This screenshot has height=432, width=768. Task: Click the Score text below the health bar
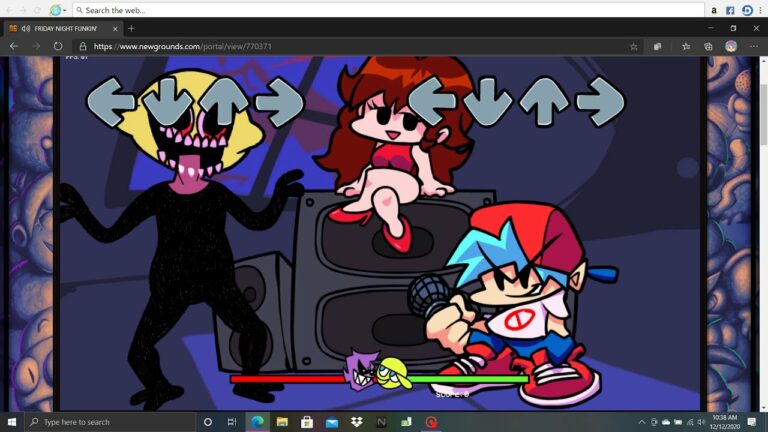tap(453, 394)
